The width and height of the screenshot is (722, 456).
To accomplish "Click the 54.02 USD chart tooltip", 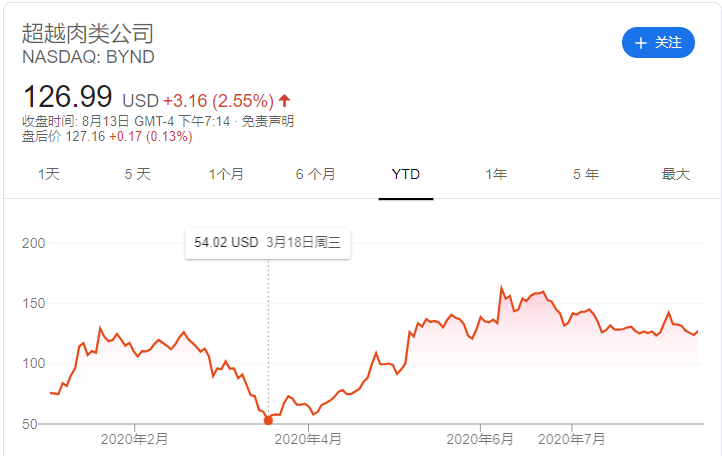I will point(267,242).
